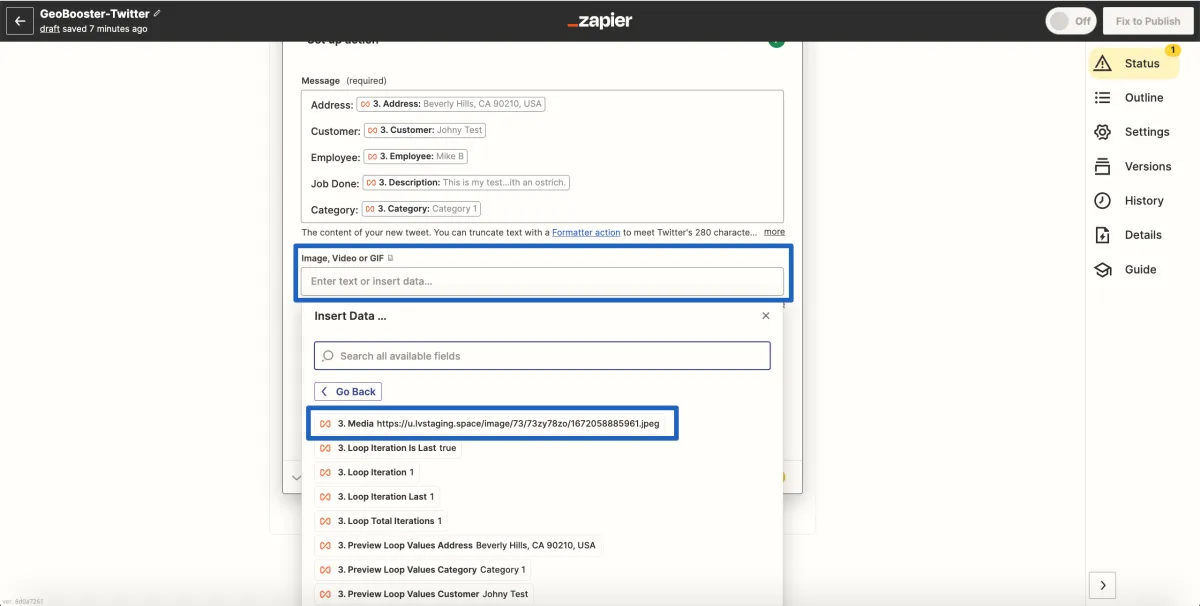The width and height of the screenshot is (1200, 606).
Task: Click the Guide graduation cap icon
Action: point(1103,270)
